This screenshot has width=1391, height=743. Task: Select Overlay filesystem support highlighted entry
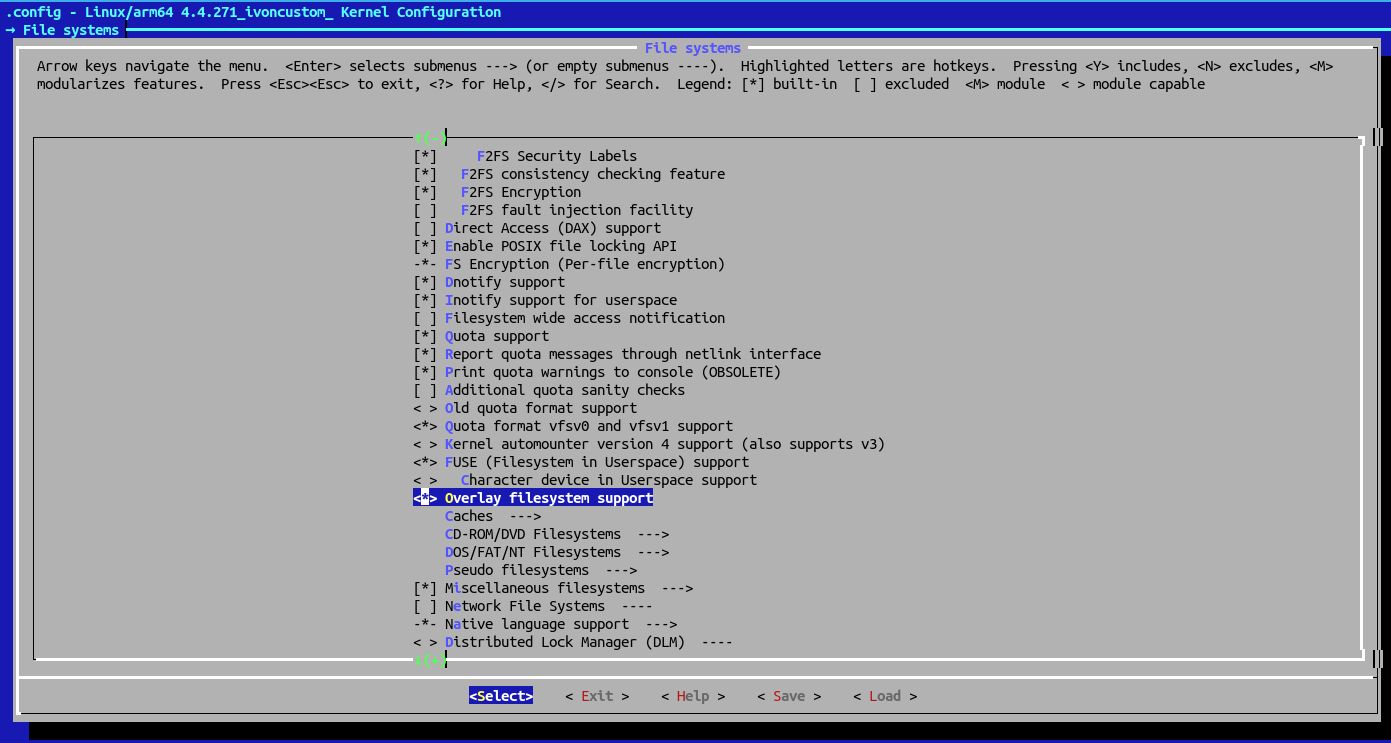pyautogui.click(x=548, y=498)
